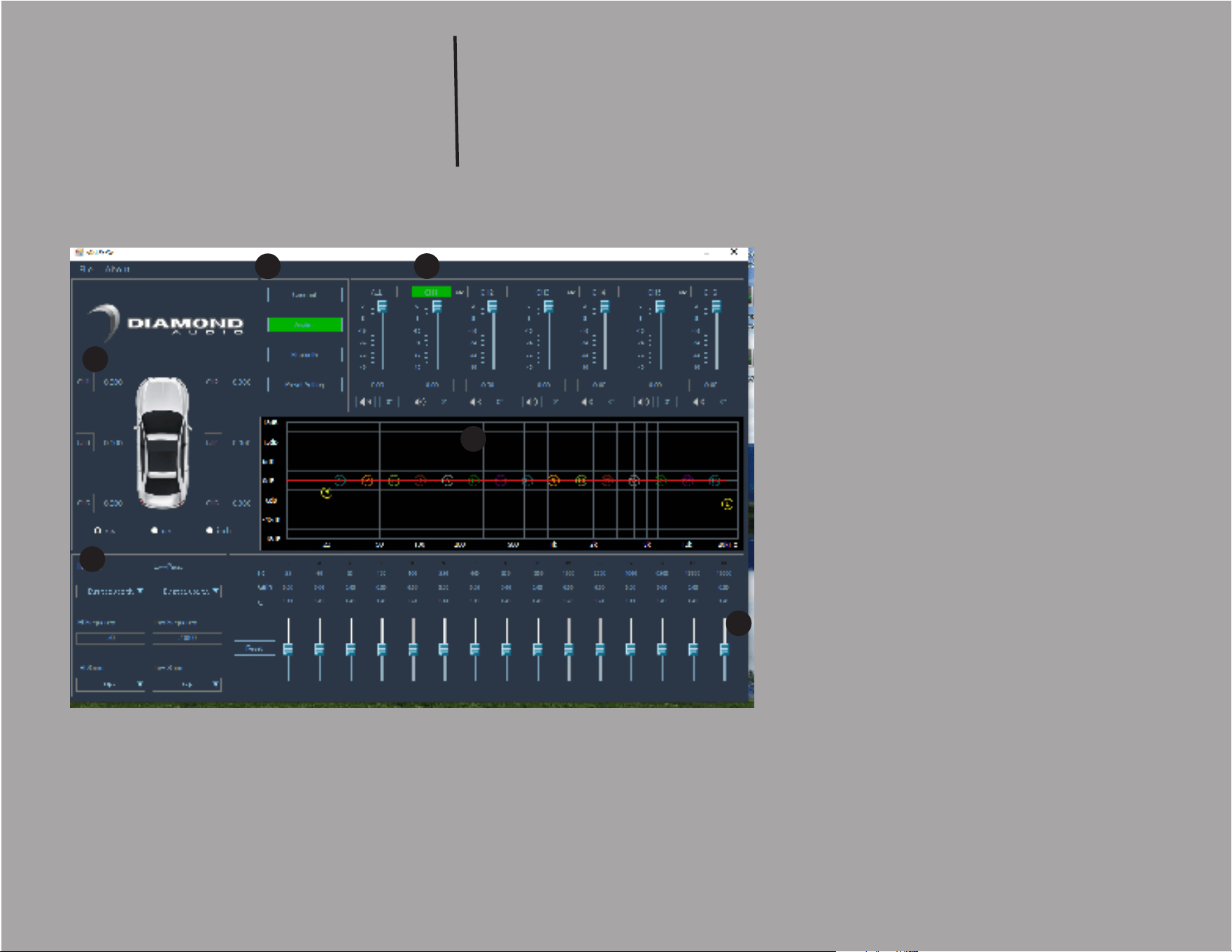Select the yellow high-pass node on the EQ graph
The height and width of the screenshot is (952, 1232).
[326, 493]
